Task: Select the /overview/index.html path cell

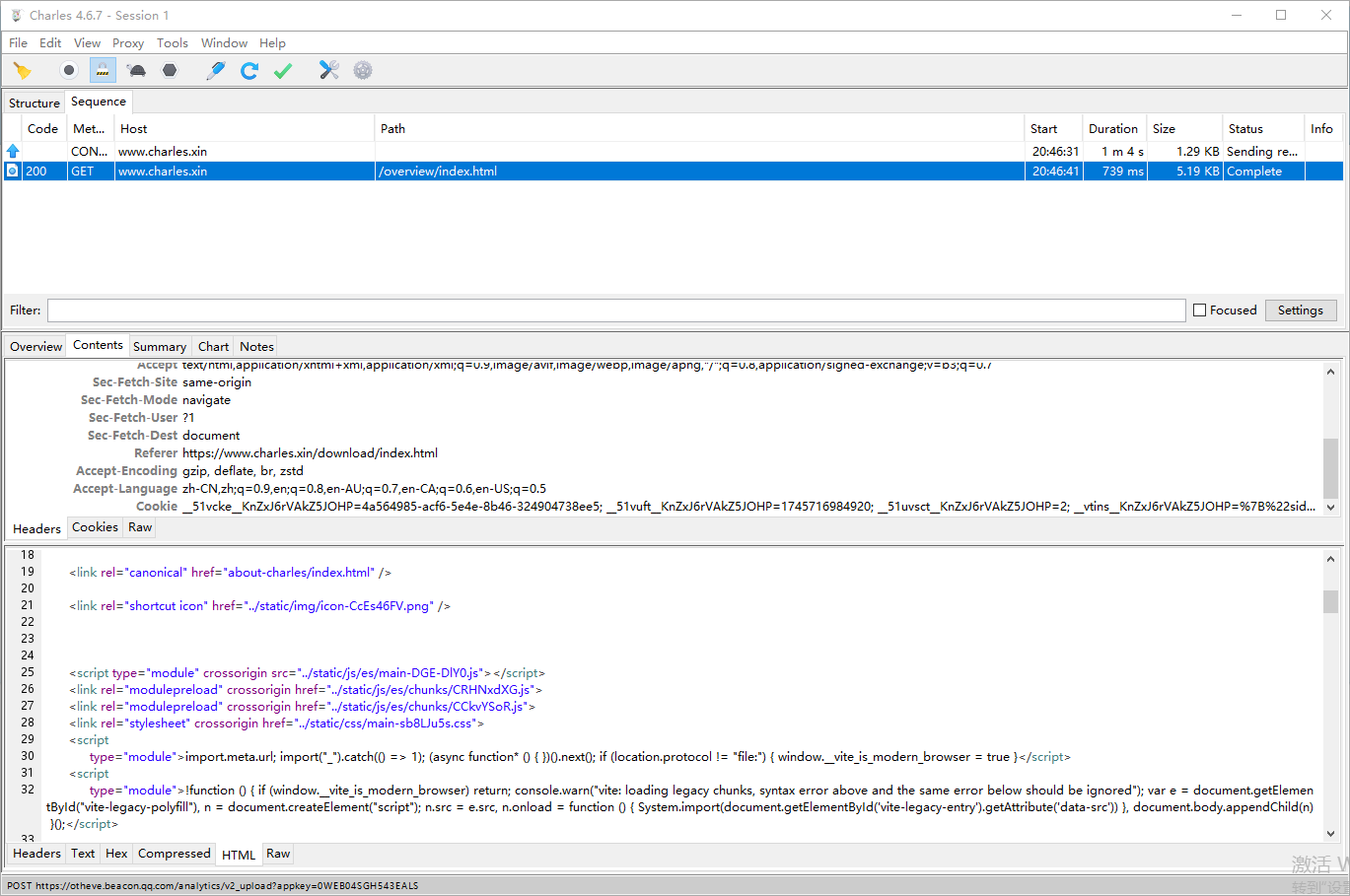Action: (699, 171)
